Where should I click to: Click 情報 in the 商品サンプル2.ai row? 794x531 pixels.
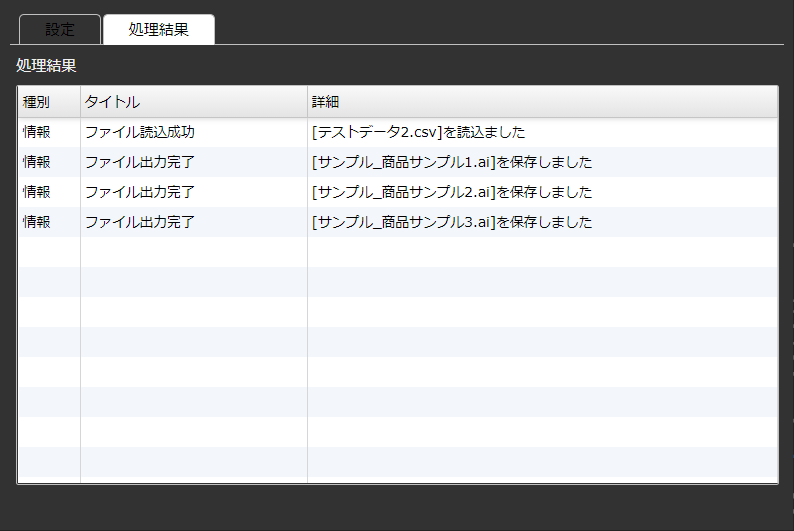coord(49,192)
